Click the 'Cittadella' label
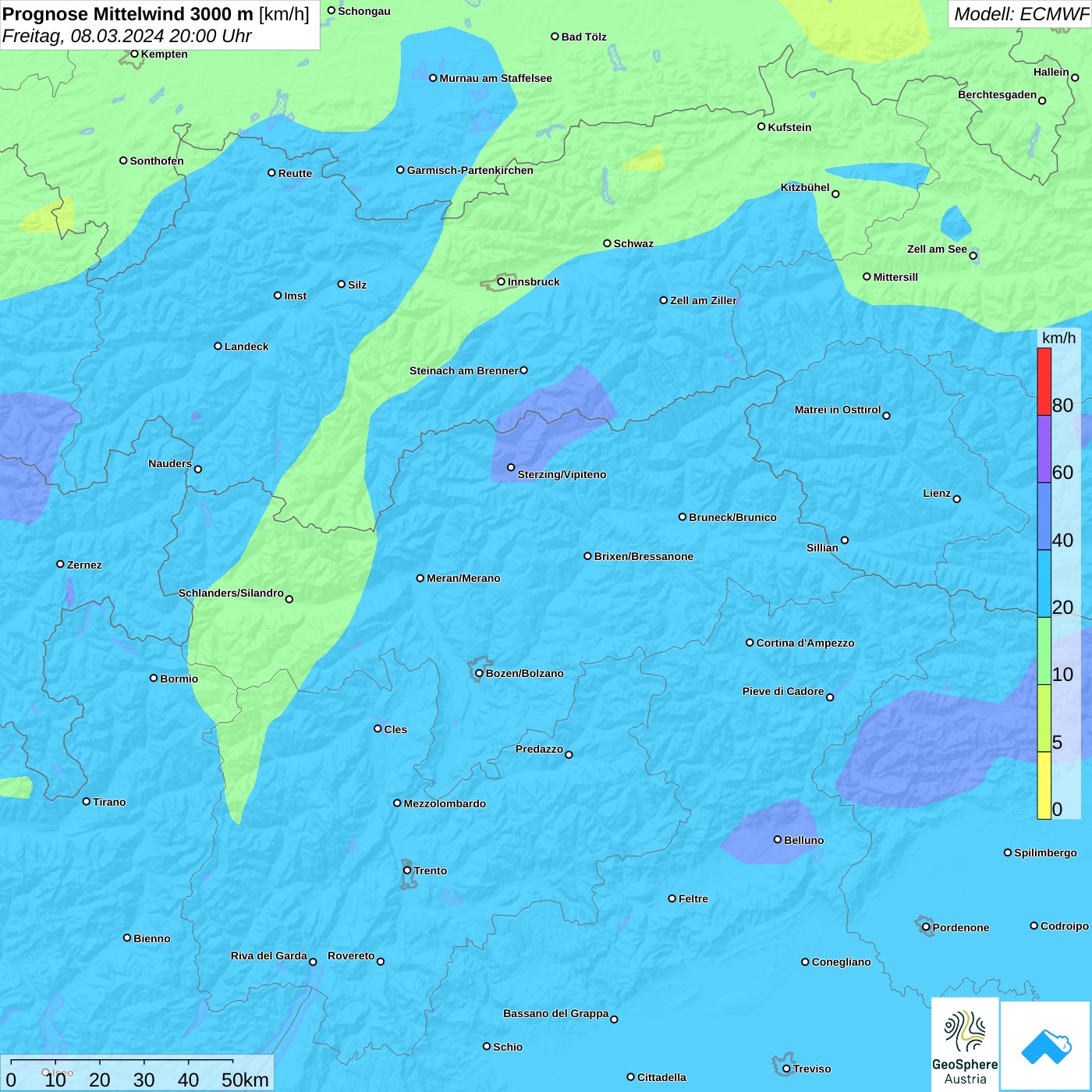 point(661,1077)
